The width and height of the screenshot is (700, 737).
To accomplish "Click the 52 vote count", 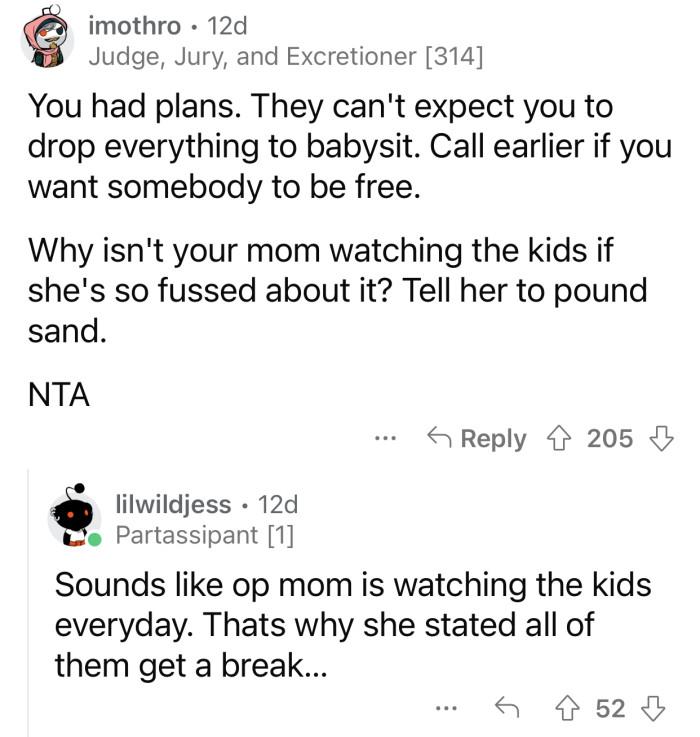I will (x=610, y=709).
